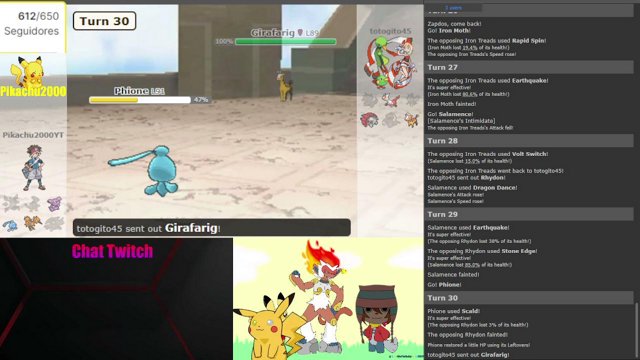Click 'Salamence used Earthquake!' log line
Screen dimensions: 640x360
click(x=468, y=228)
